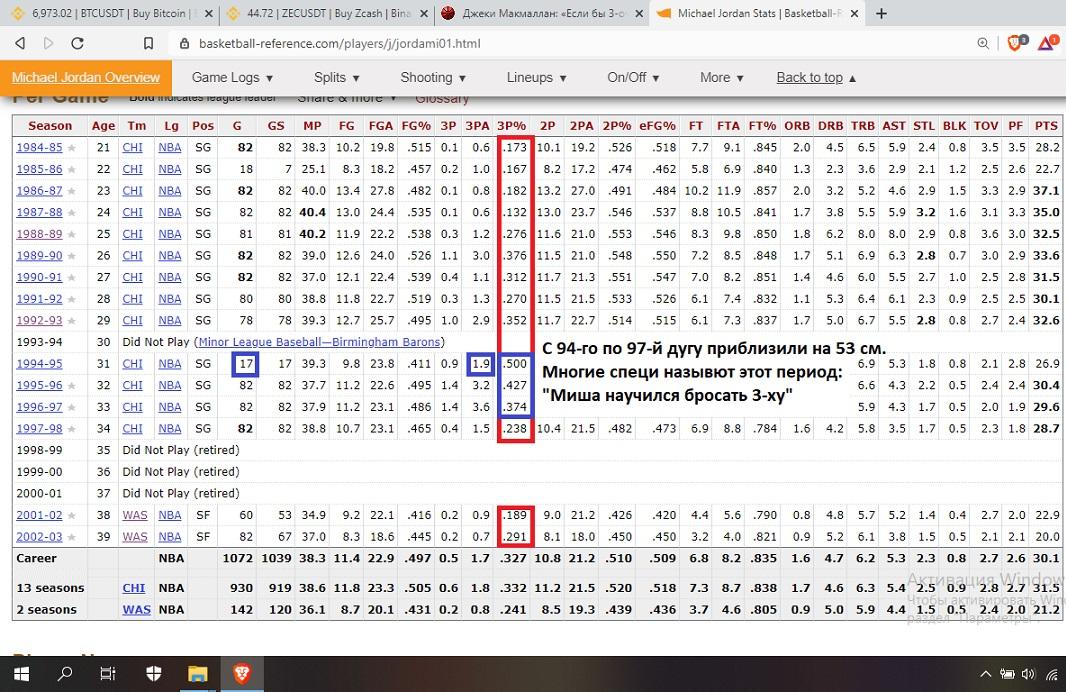The height and width of the screenshot is (692, 1066).
Task: Click the 37.1 points value for 1986-87
Action: click(1046, 191)
